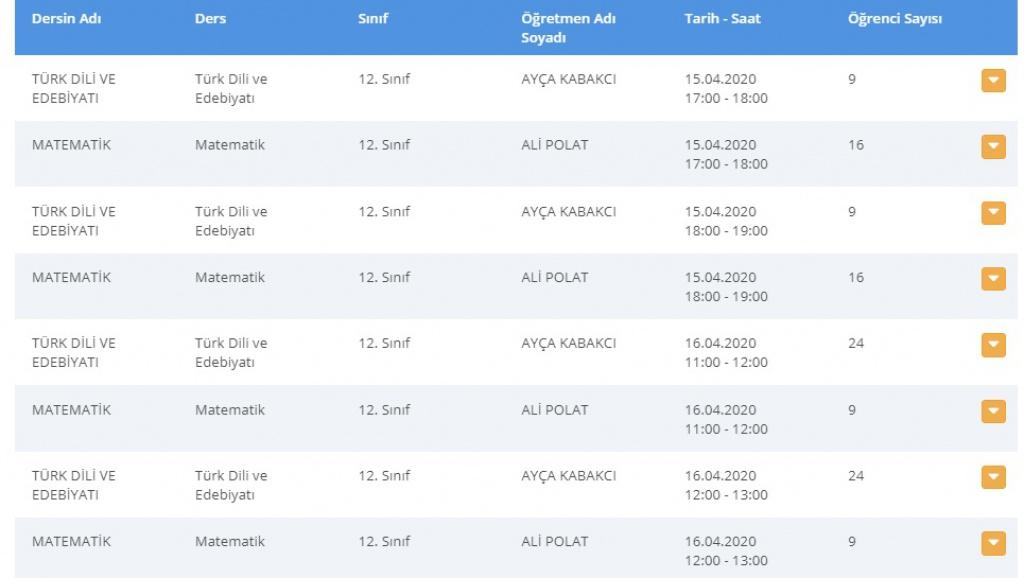Click the first MATEMATİK lesson name cell

click(71, 145)
